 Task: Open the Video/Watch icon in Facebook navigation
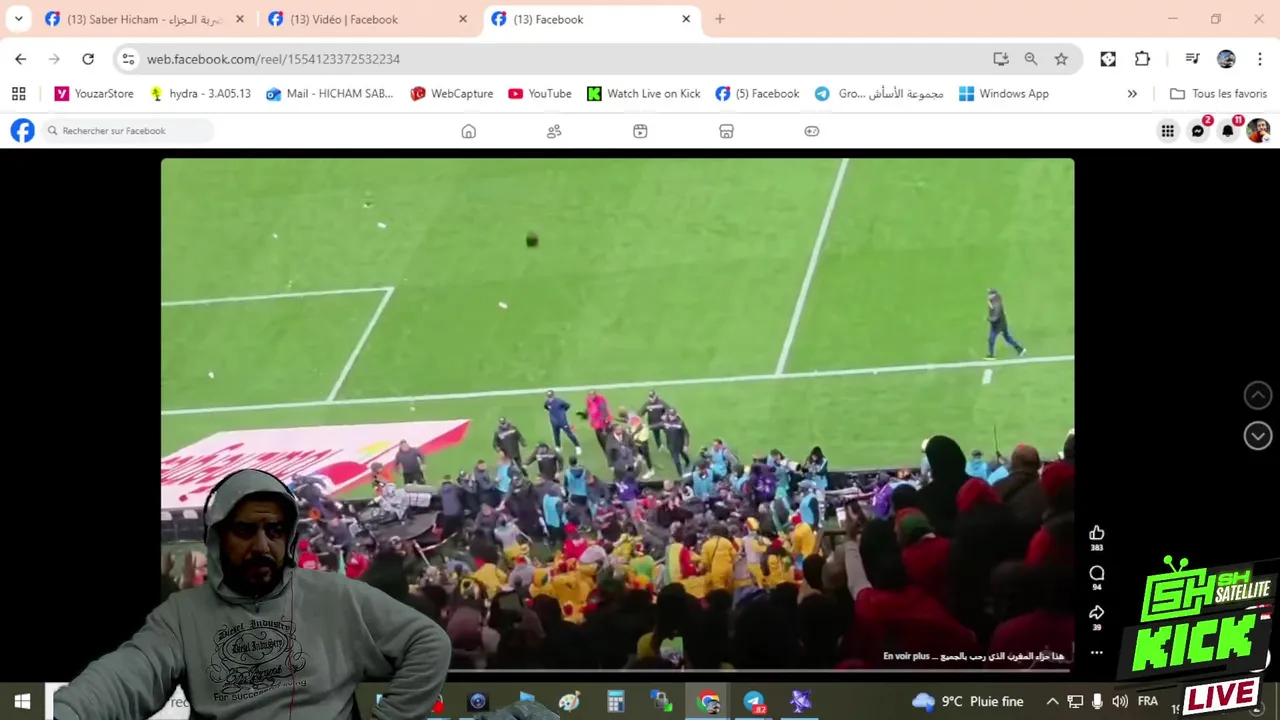point(640,131)
